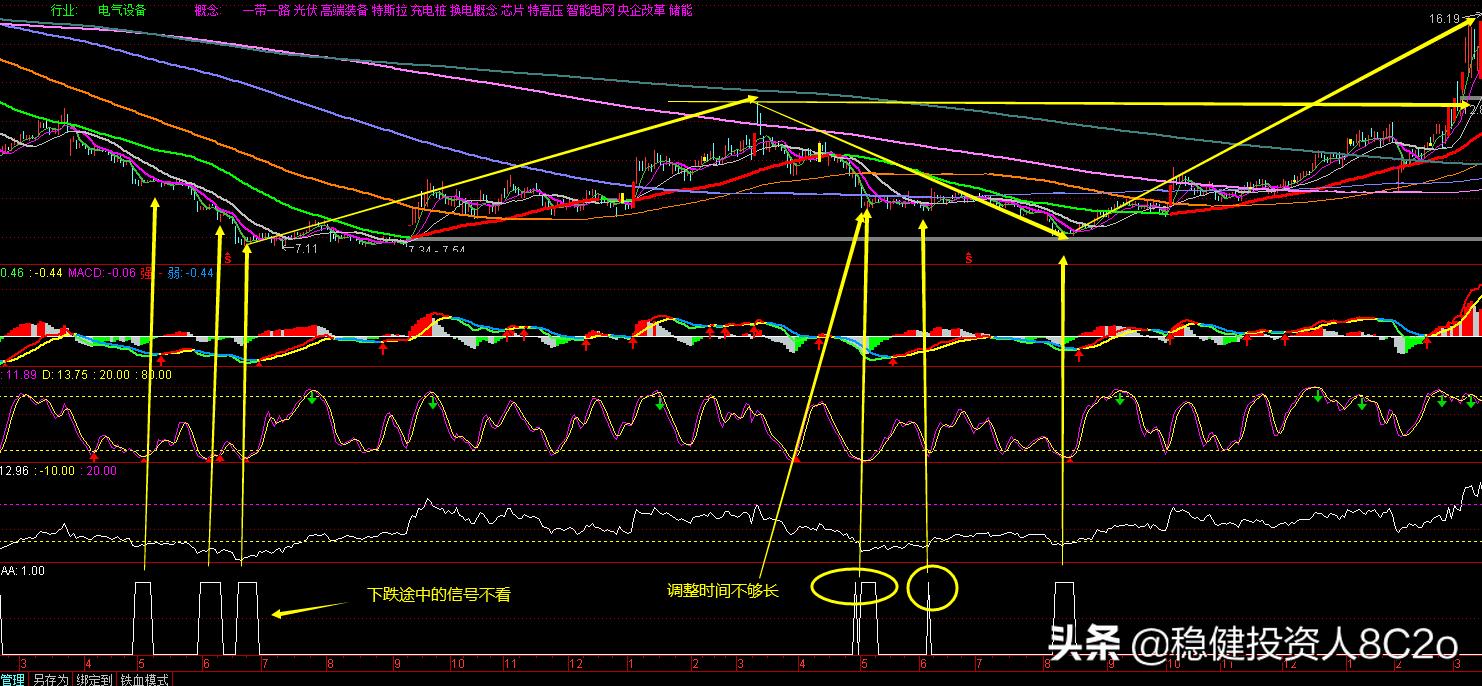Open the 高端装备 concept link
This screenshot has width=1482, height=686.
[x=344, y=10]
